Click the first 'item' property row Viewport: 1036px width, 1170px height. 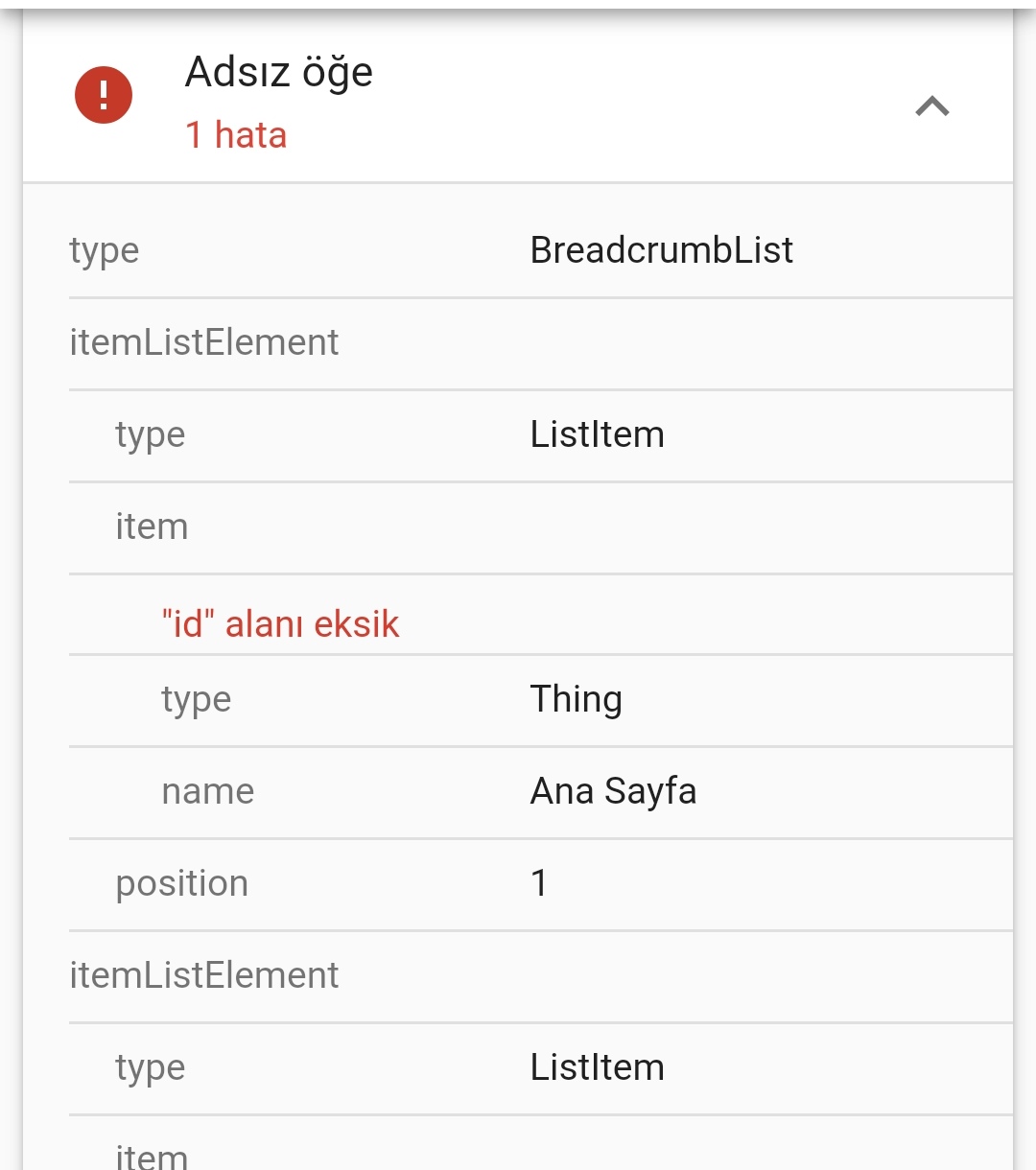(x=541, y=526)
